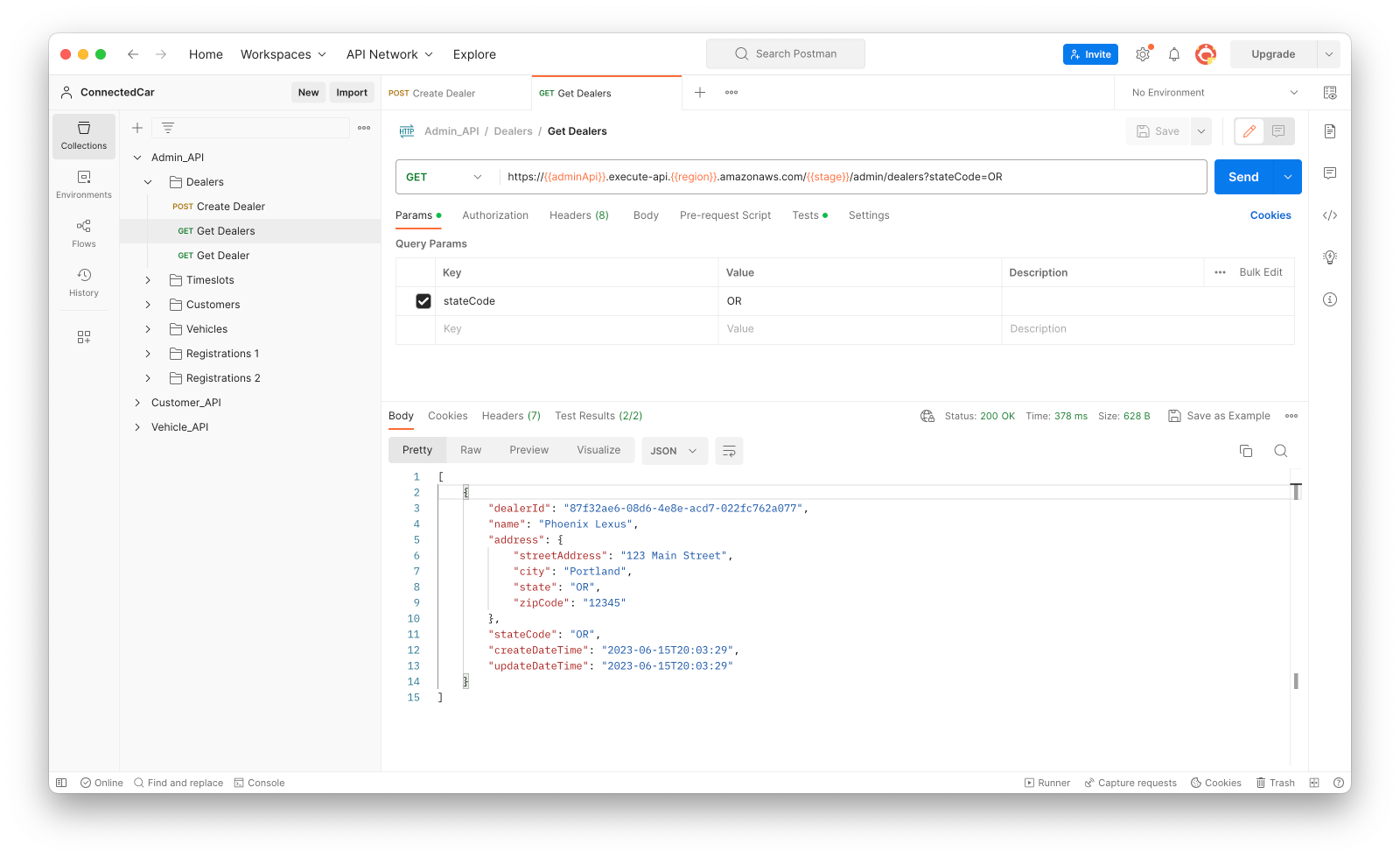Switch to edit mode pencil icon
The height and width of the screenshot is (858, 1400).
pyautogui.click(x=1249, y=131)
